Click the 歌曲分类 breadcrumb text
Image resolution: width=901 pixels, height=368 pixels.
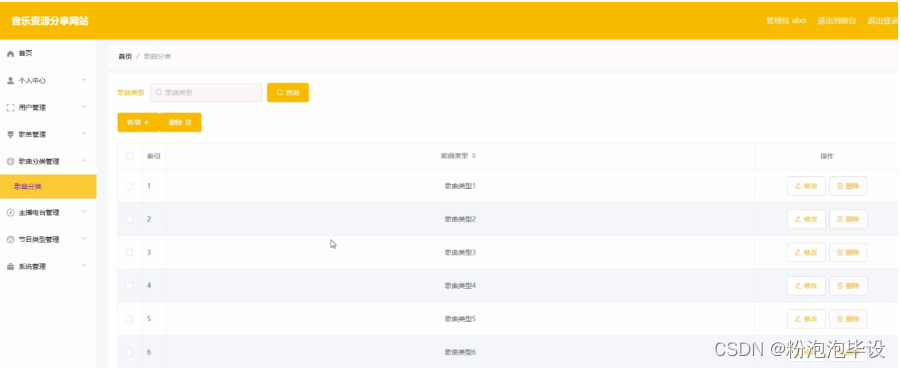pos(157,56)
